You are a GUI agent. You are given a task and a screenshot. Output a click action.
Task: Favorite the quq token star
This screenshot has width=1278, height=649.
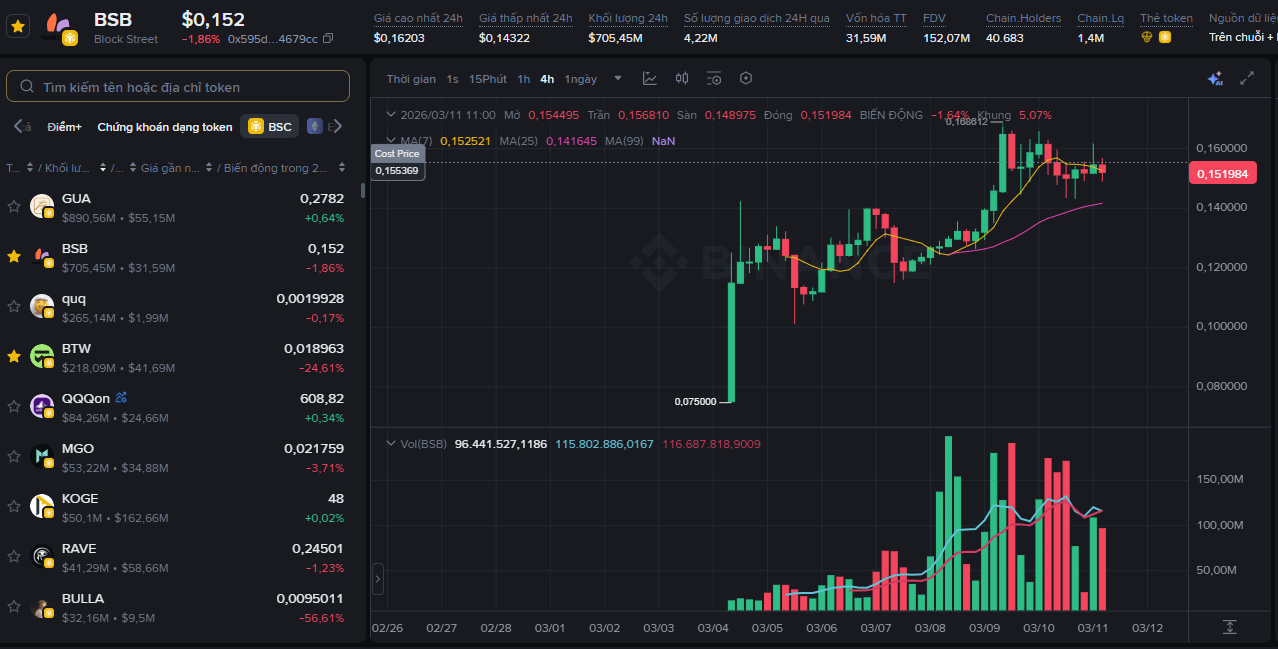click(14, 307)
